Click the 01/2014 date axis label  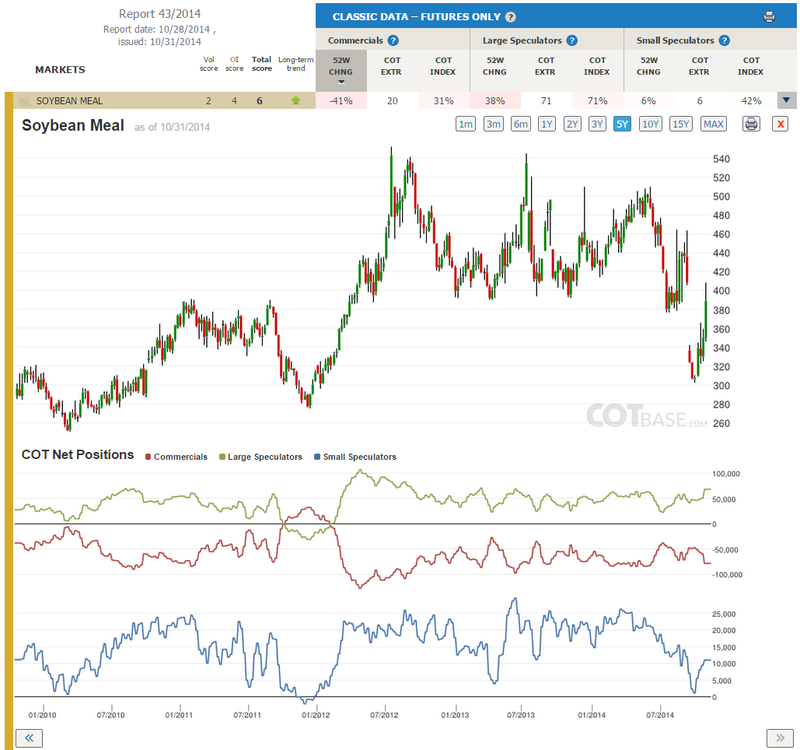point(592,715)
